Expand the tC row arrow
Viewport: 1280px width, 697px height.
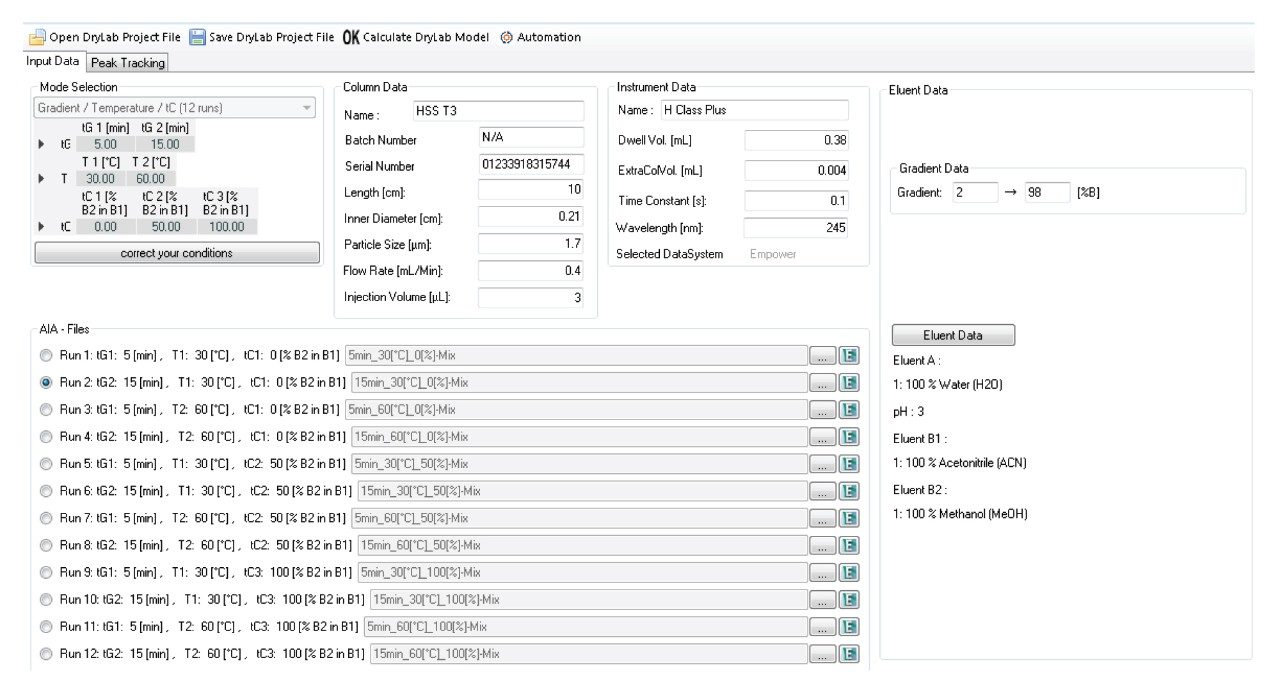(41, 227)
